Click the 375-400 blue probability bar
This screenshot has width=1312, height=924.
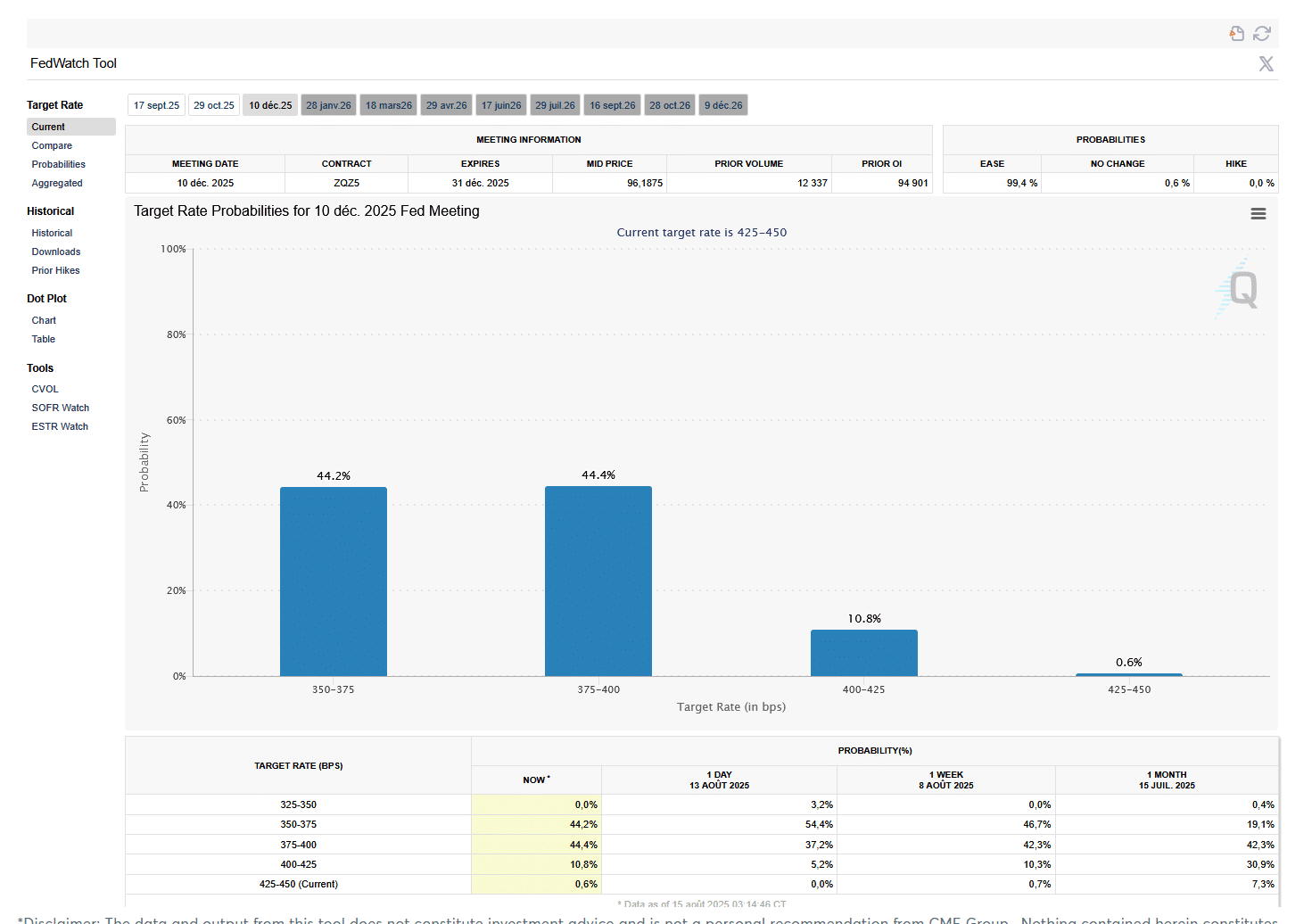[598, 581]
